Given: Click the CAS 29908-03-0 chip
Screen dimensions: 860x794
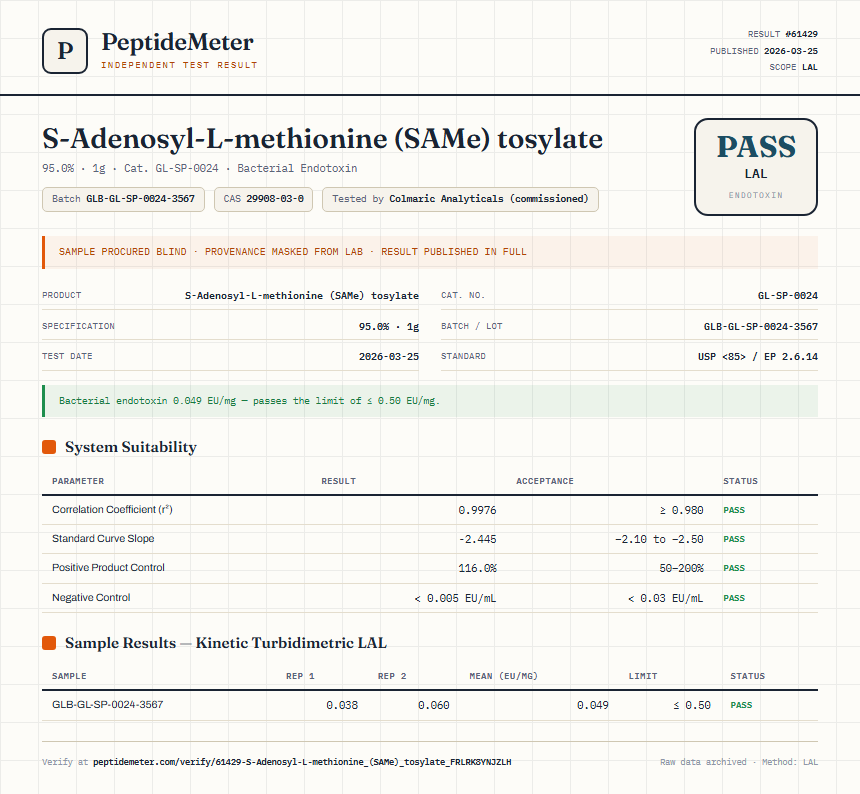Looking at the screenshot, I should pyautogui.click(x=263, y=199).
